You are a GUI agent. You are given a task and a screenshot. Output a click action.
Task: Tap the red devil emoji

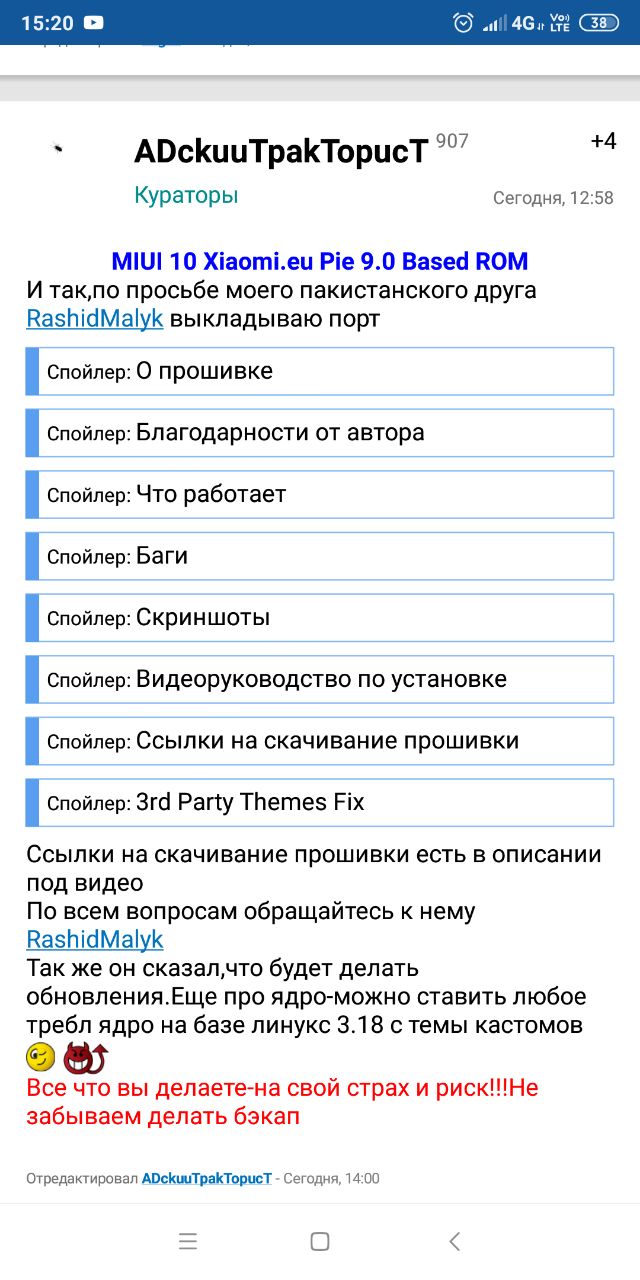[x=85, y=1055]
